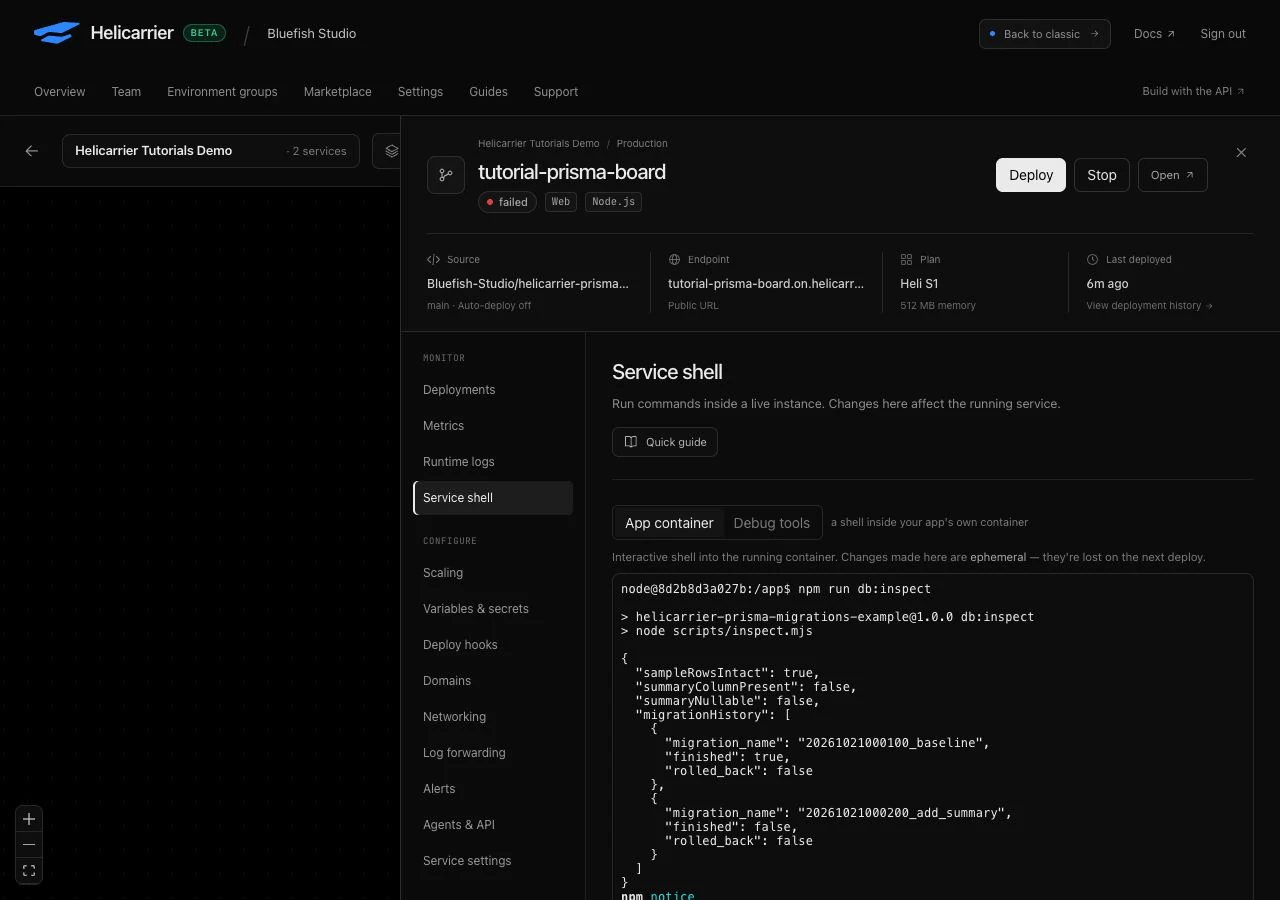Go to Deploy hooks
Image resolution: width=1280 pixels, height=900 pixels.
493,645
